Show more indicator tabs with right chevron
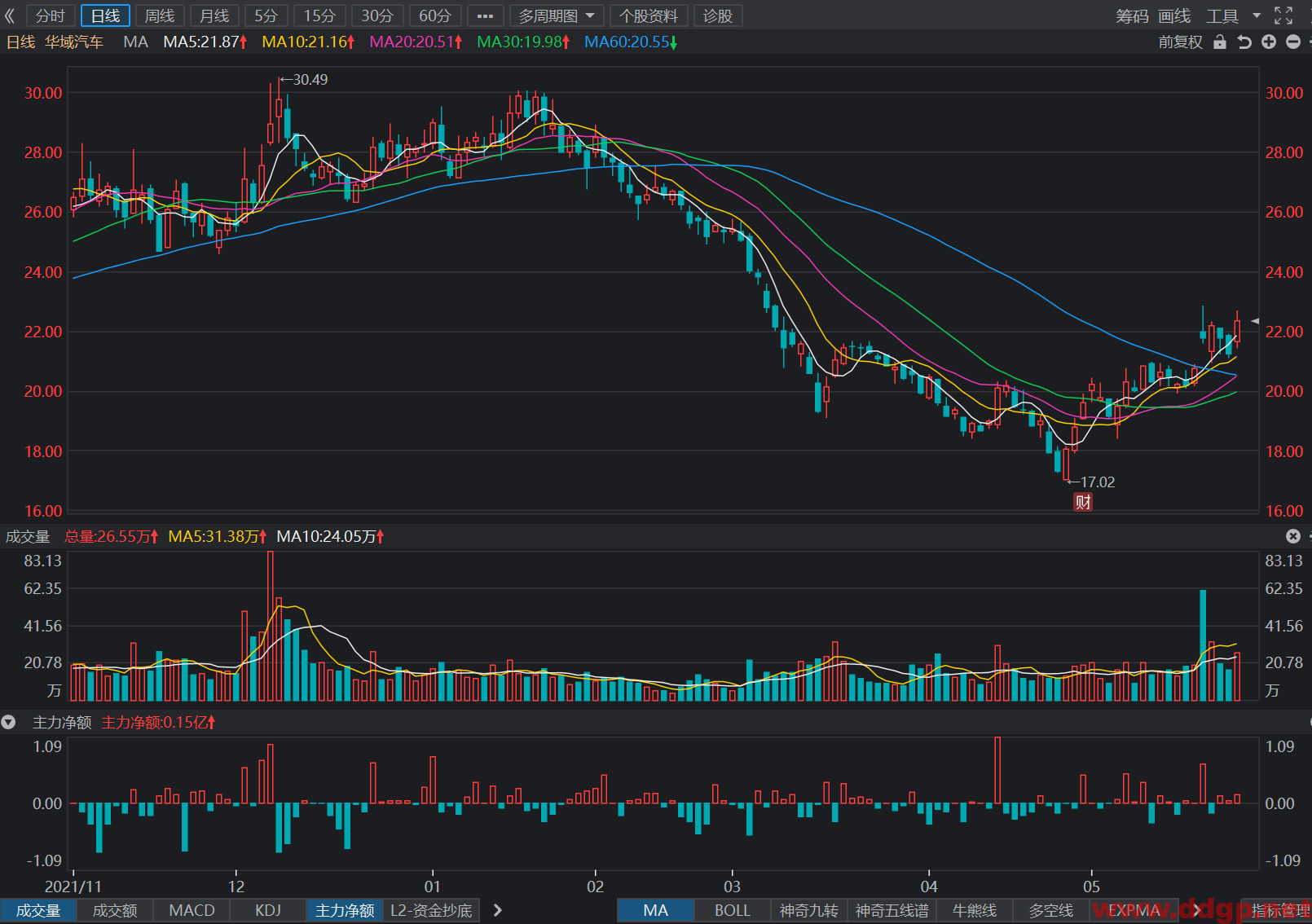This screenshot has width=1312, height=924. 498,910
